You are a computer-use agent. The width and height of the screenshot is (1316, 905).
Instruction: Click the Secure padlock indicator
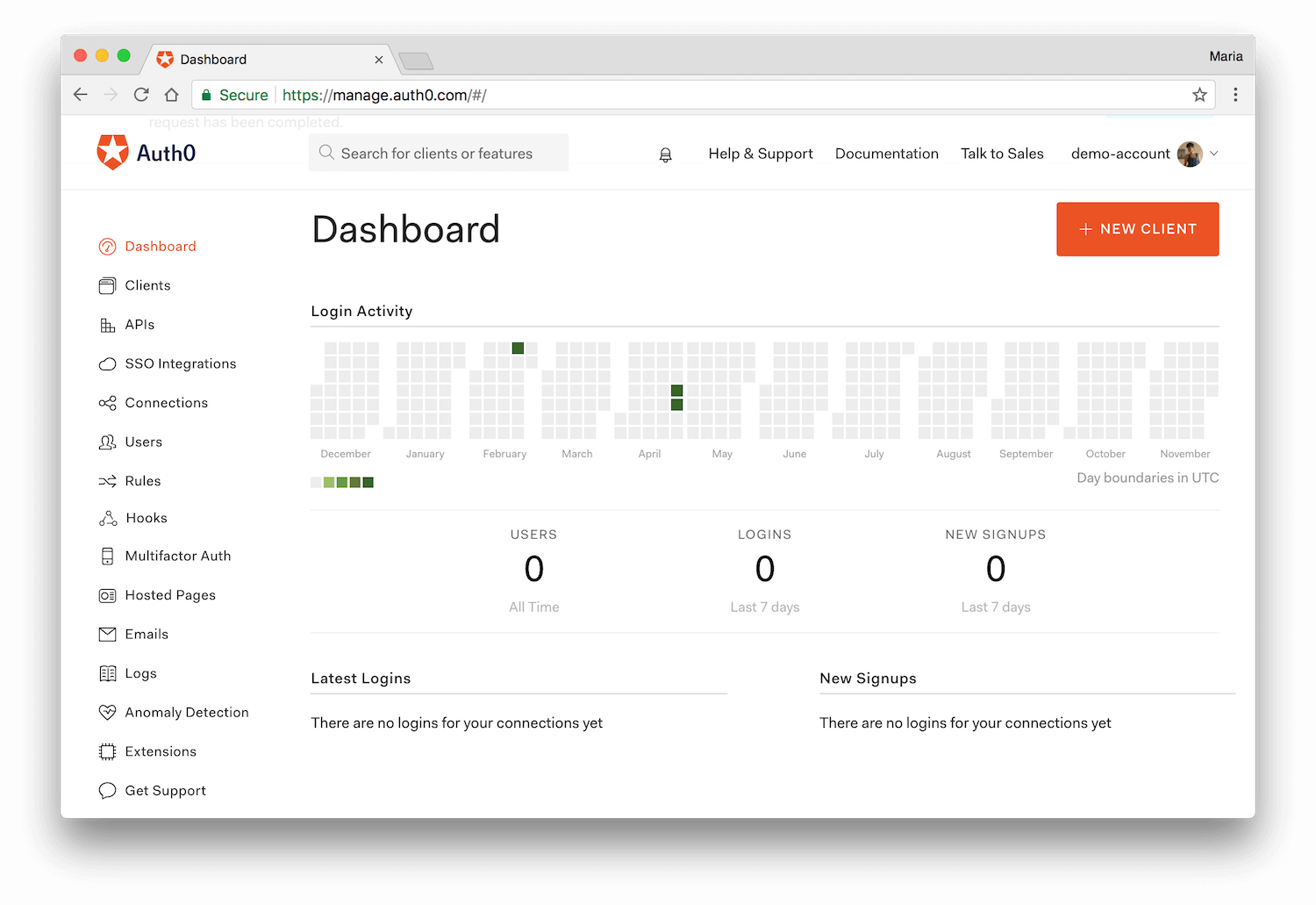[x=206, y=95]
